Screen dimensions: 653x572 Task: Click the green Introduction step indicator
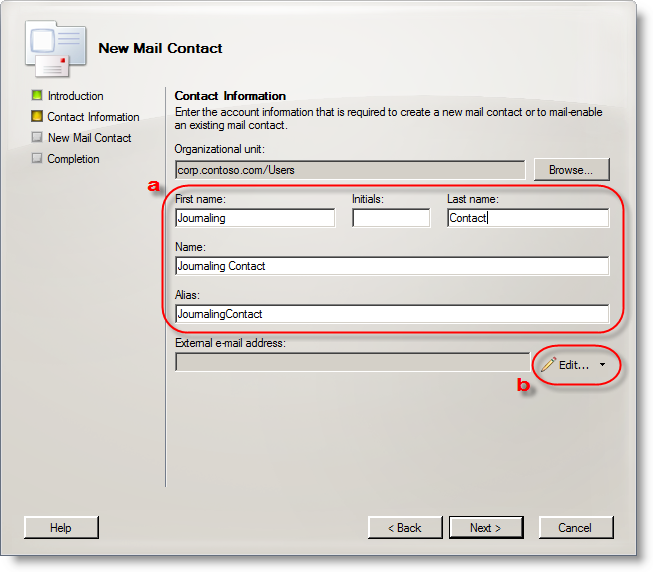click(x=37, y=95)
